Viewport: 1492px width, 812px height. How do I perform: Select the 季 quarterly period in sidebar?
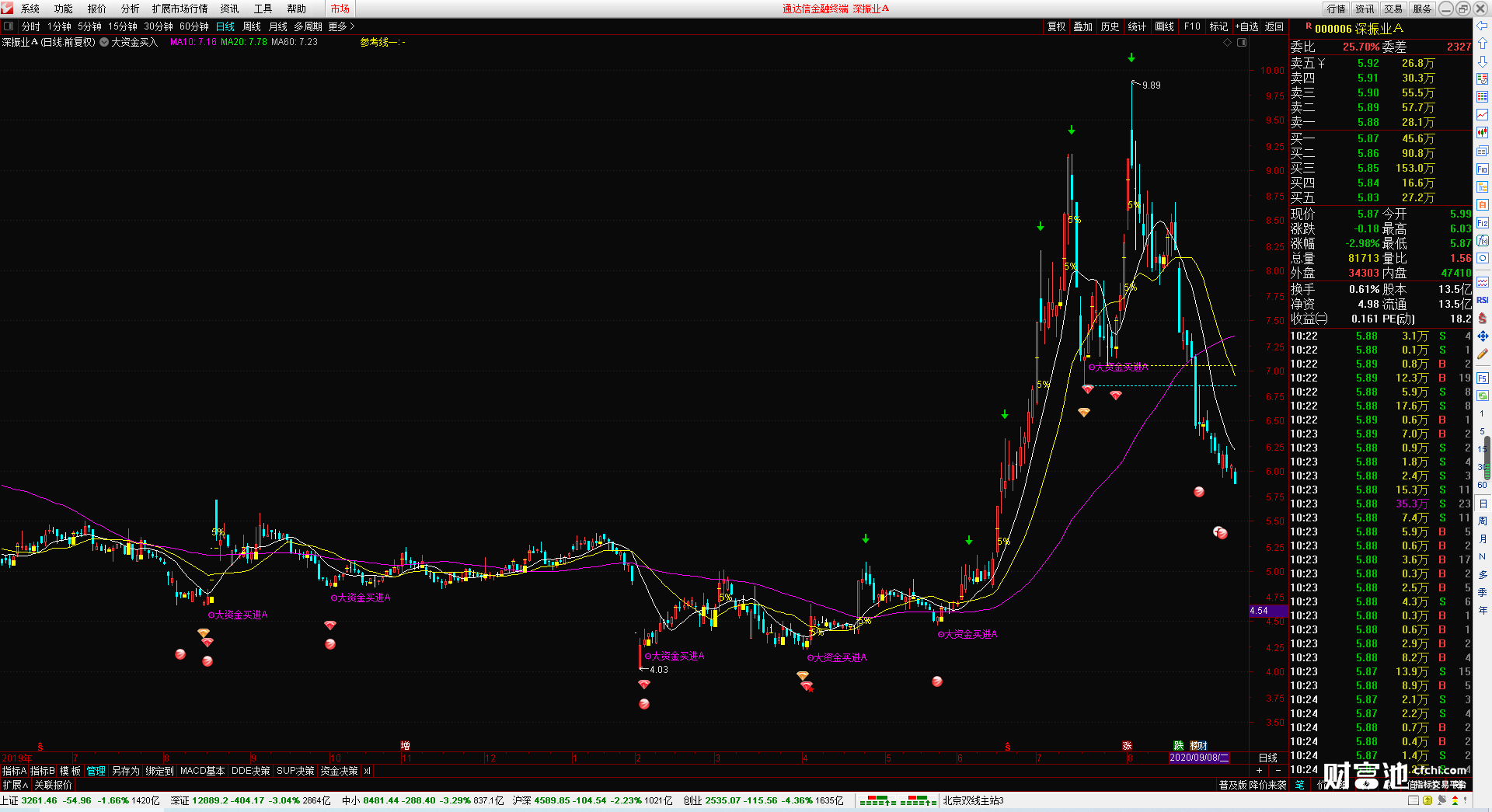click(1483, 593)
